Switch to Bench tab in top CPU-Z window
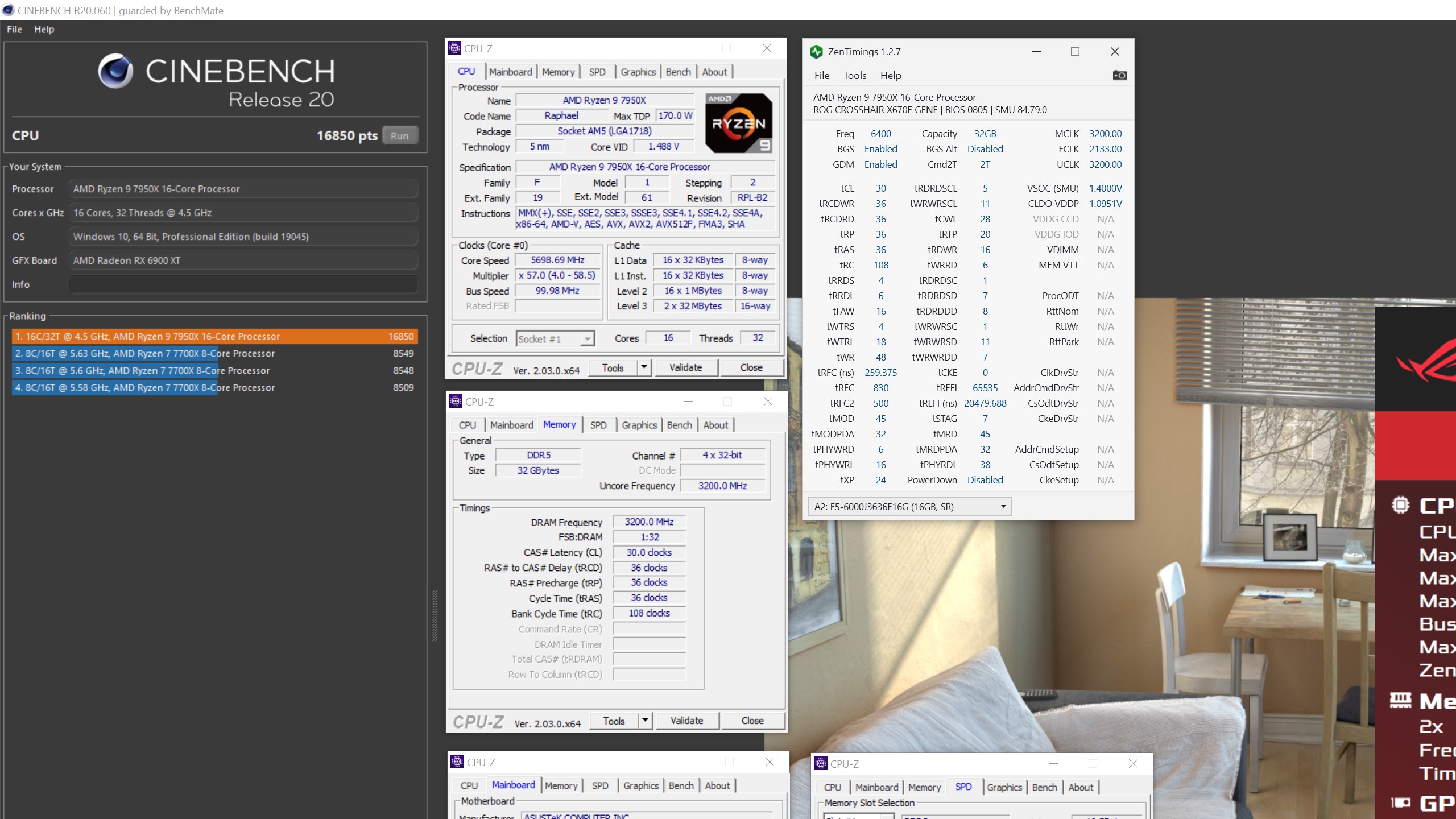The height and width of the screenshot is (819, 1456). [x=678, y=72]
